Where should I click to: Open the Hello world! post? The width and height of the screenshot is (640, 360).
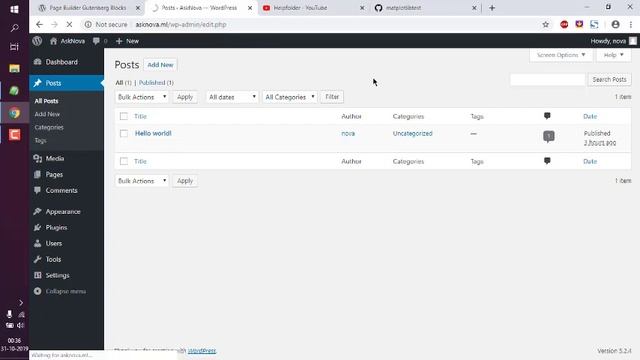[153, 133]
